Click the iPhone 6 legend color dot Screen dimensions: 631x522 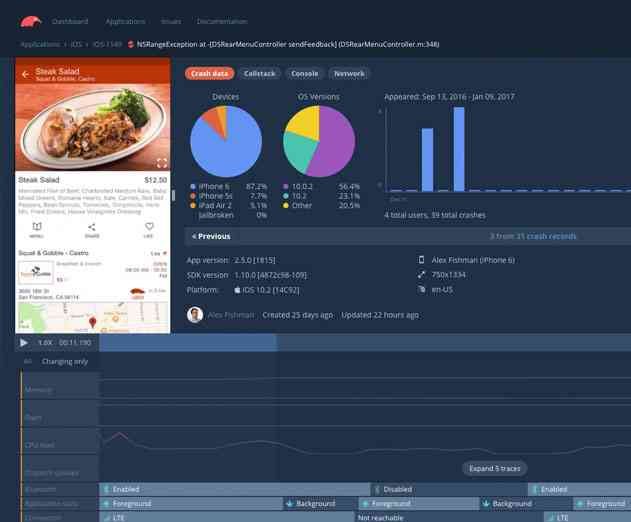tap(193, 186)
